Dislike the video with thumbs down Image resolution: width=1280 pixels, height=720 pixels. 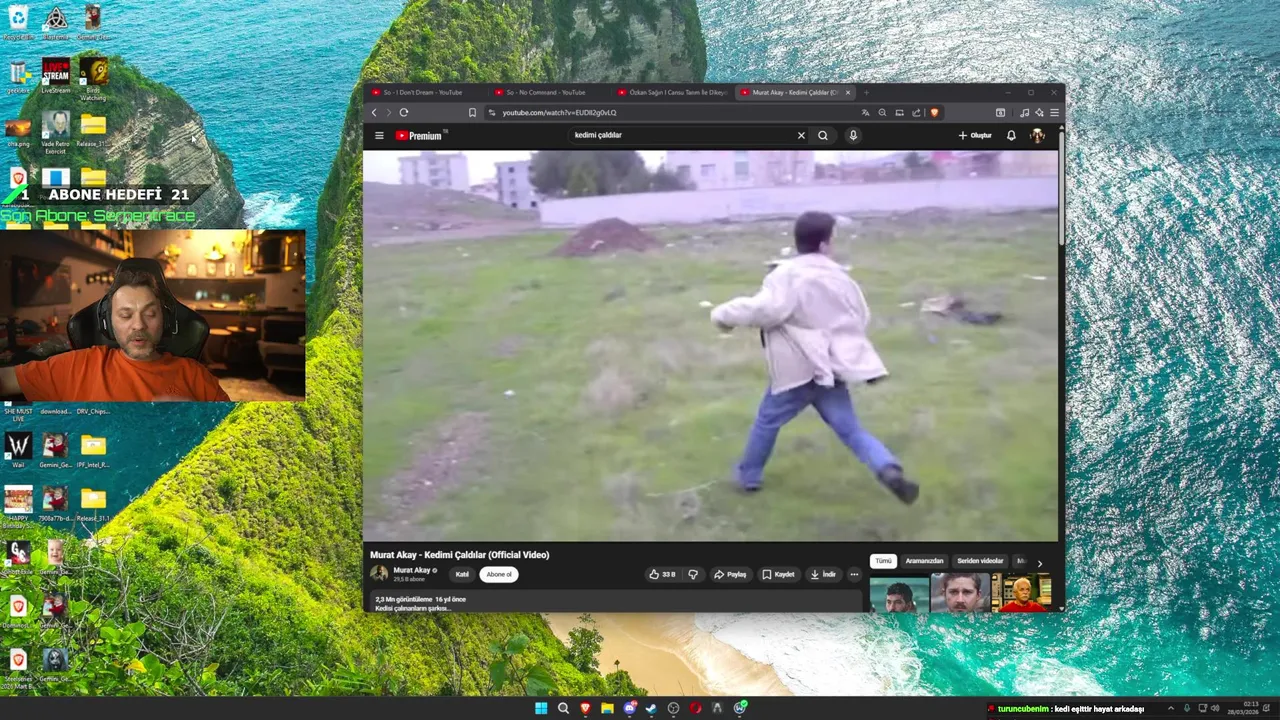click(692, 574)
